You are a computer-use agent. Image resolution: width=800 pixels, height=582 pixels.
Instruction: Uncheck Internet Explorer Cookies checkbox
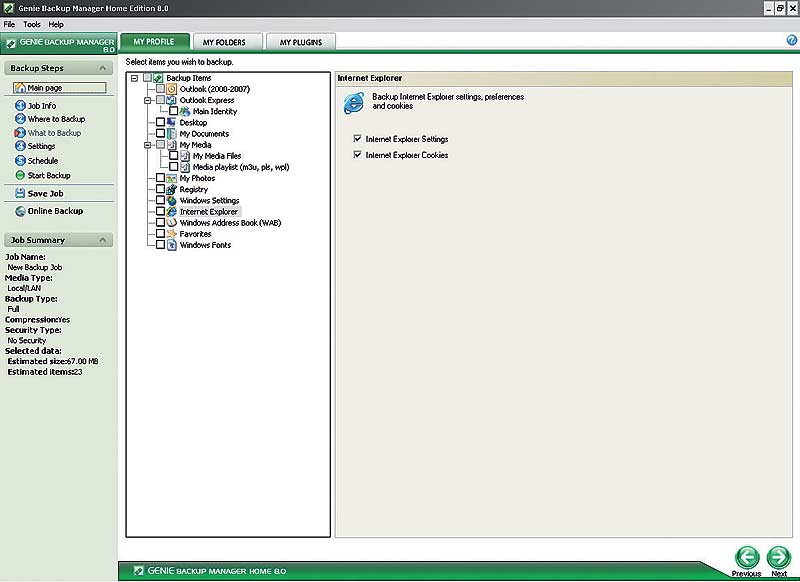(358, 155)
